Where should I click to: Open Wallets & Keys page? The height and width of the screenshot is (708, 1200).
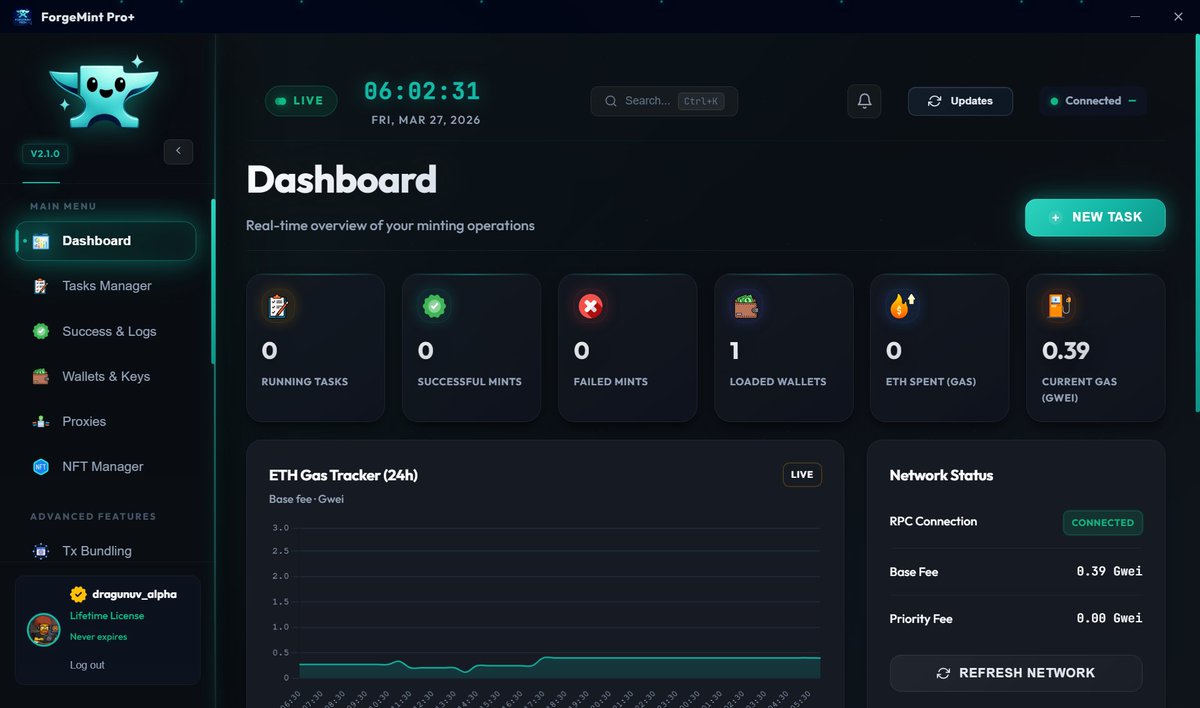pyautogui.click(x=106, y=376)
